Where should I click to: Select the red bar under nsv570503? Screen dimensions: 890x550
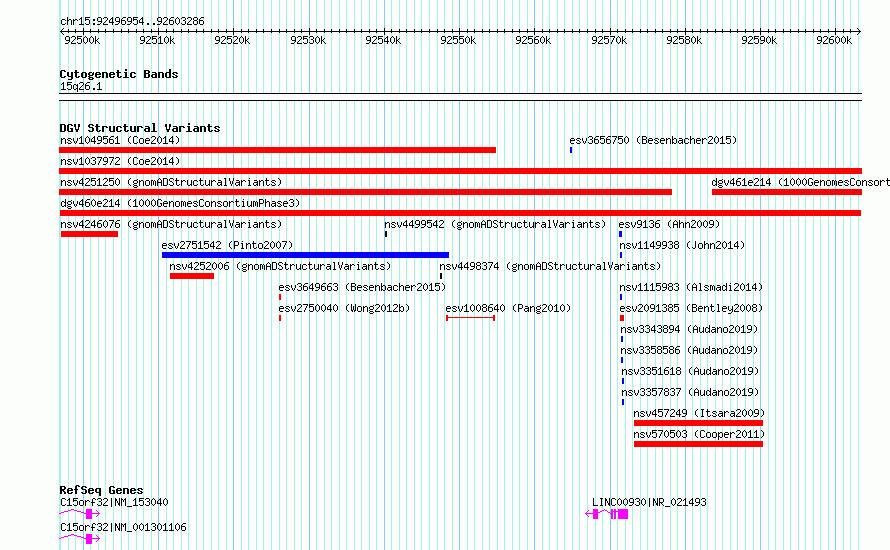coord(698,444)
